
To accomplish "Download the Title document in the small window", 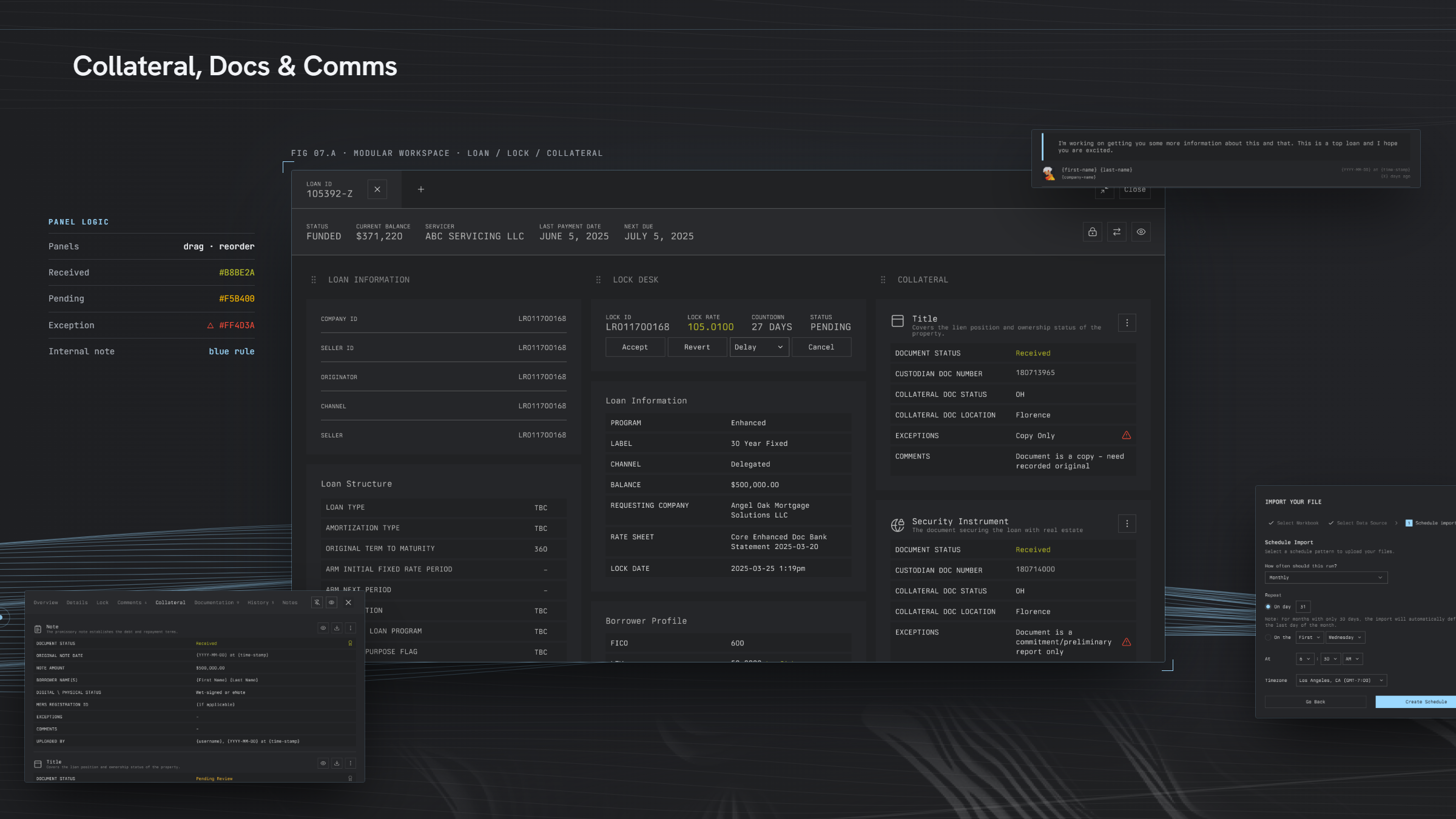I will (x=337, y=763).
